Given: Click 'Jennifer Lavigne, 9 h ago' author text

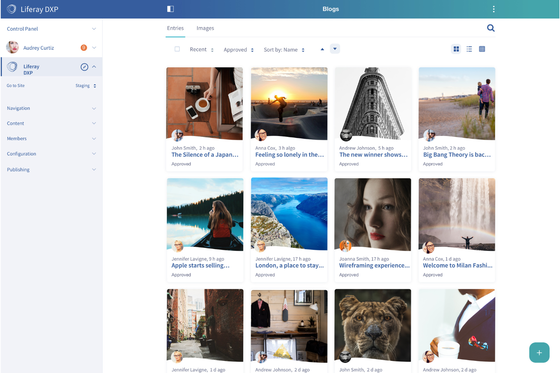Looking at the screenshot, I should coord(198,259).
